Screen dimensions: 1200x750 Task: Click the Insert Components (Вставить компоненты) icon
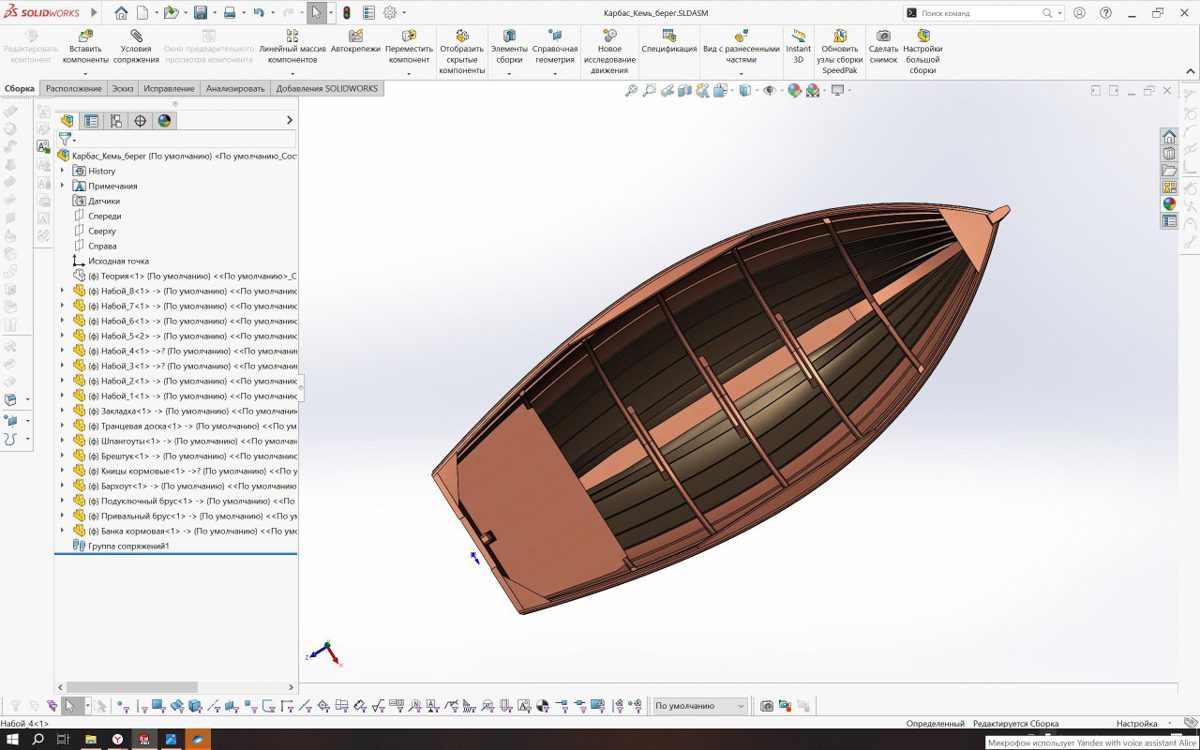pos(85,35)
